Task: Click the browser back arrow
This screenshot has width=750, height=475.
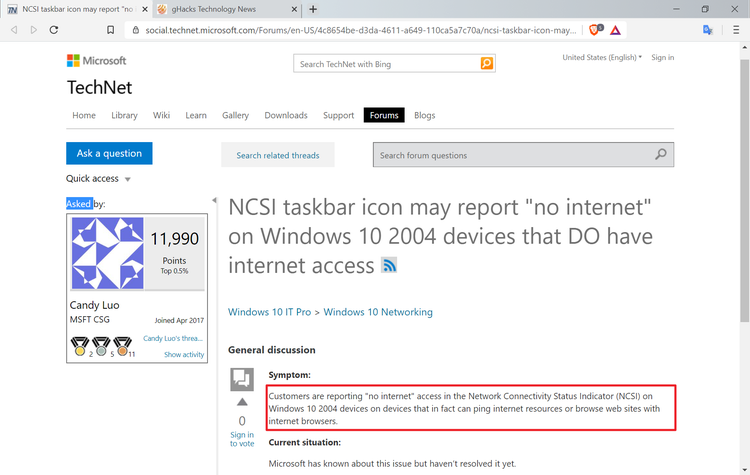Action: pyautogui.click(x=14, y=30)
